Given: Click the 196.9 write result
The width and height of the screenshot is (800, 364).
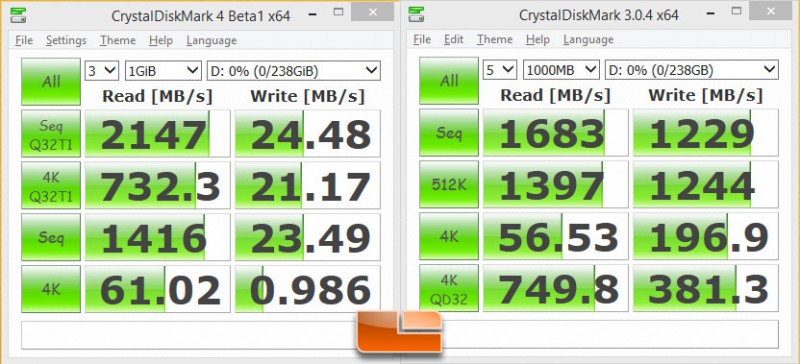Looking at the screenshot, I should [706, 236].
